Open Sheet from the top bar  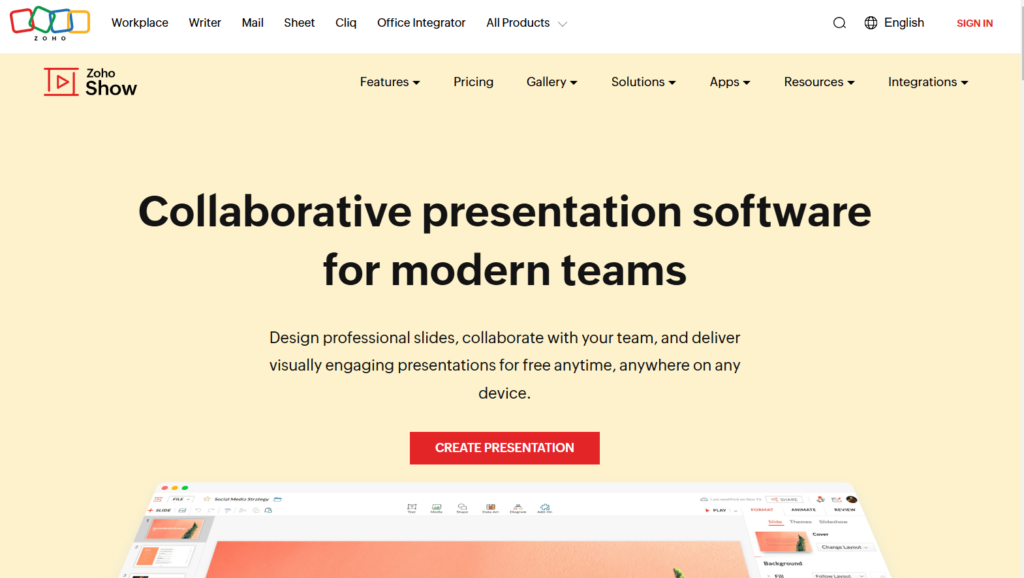coord(299,23)
